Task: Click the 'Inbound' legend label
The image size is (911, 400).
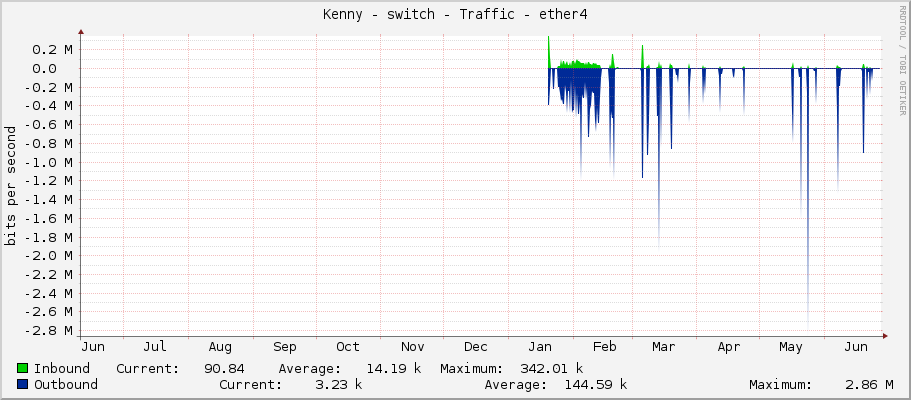Action: pyautogui.click(x=62, y=369)
